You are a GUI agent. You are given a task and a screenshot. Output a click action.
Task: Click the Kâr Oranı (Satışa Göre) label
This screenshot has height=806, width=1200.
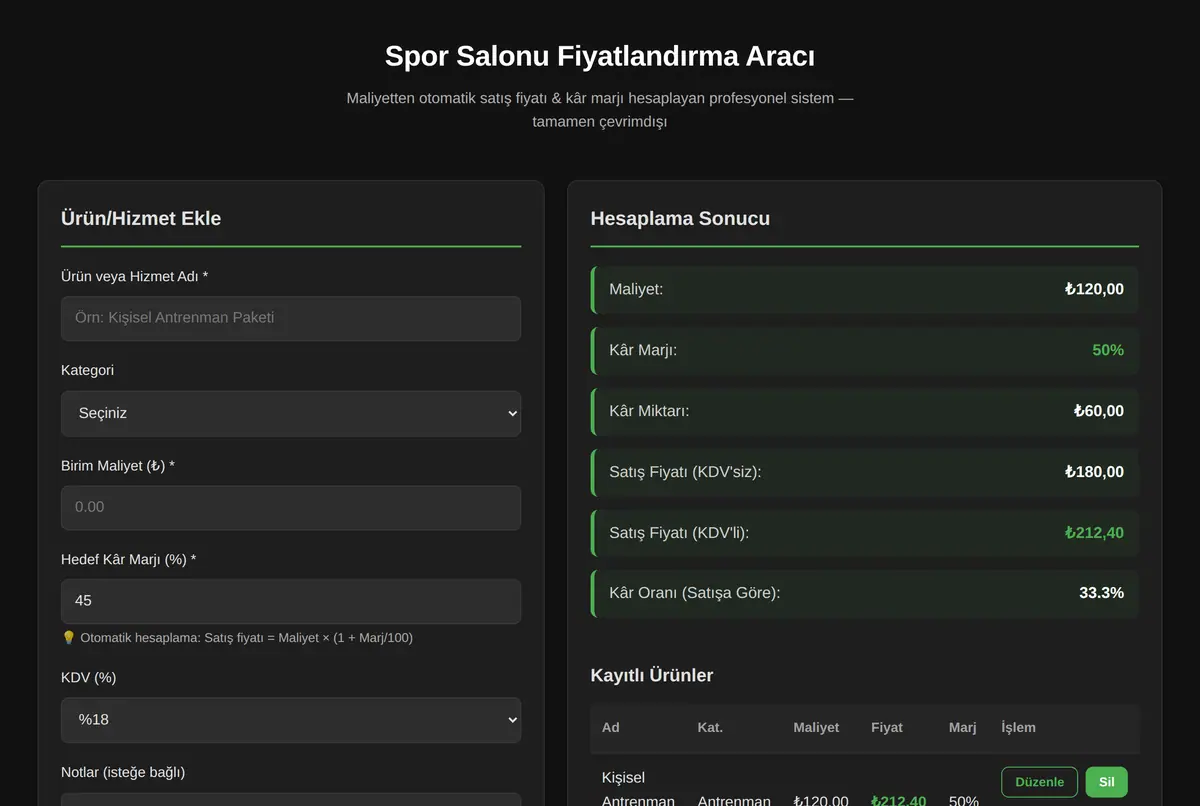click(695, 593)
